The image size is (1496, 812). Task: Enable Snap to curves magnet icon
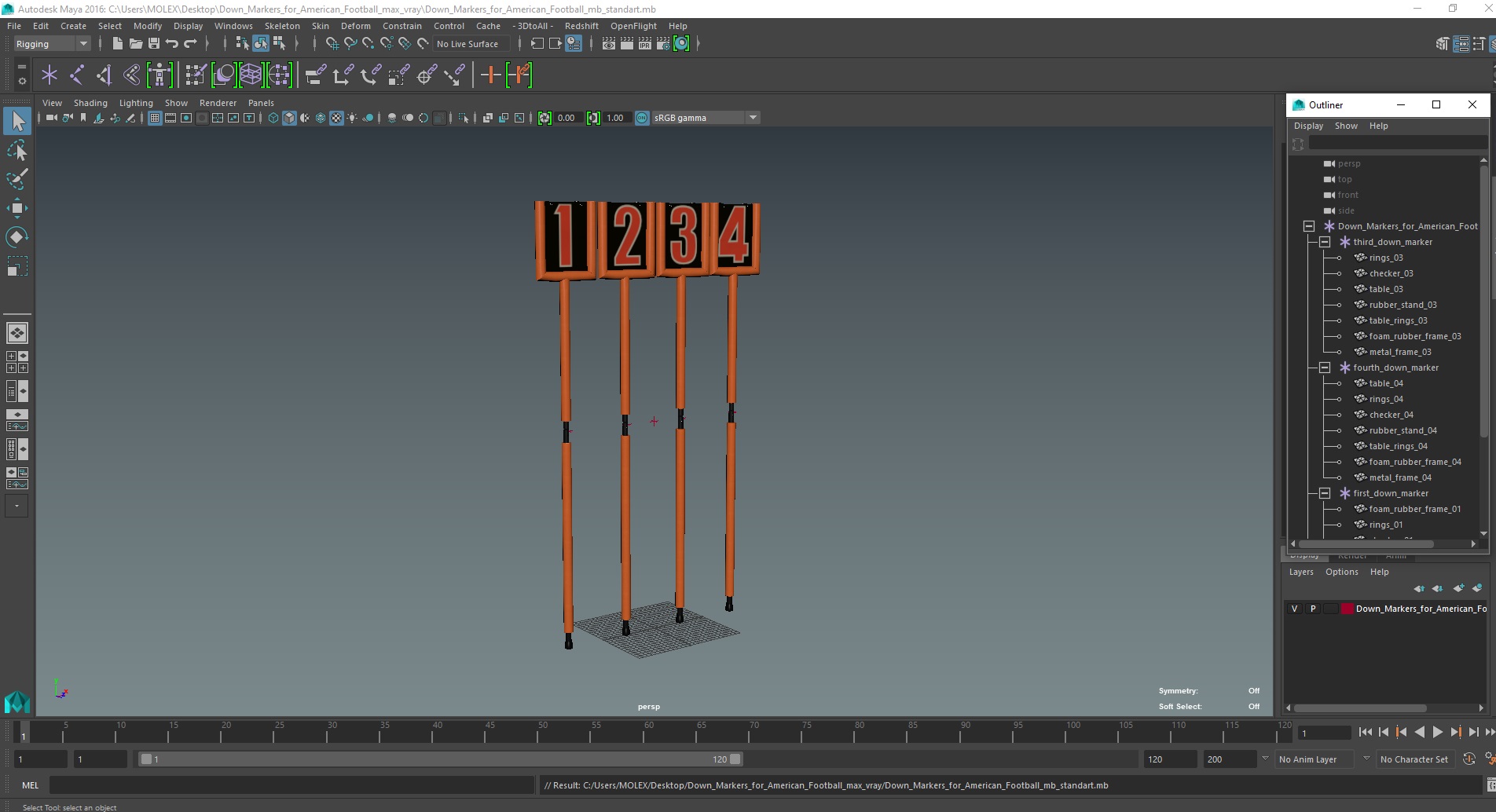point(350,44)
